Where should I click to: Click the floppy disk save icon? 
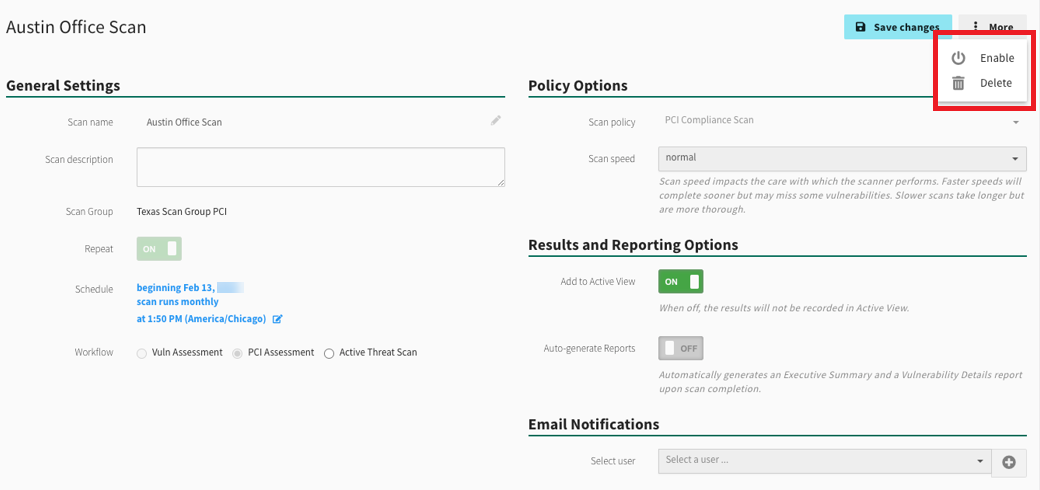point(861,27)
